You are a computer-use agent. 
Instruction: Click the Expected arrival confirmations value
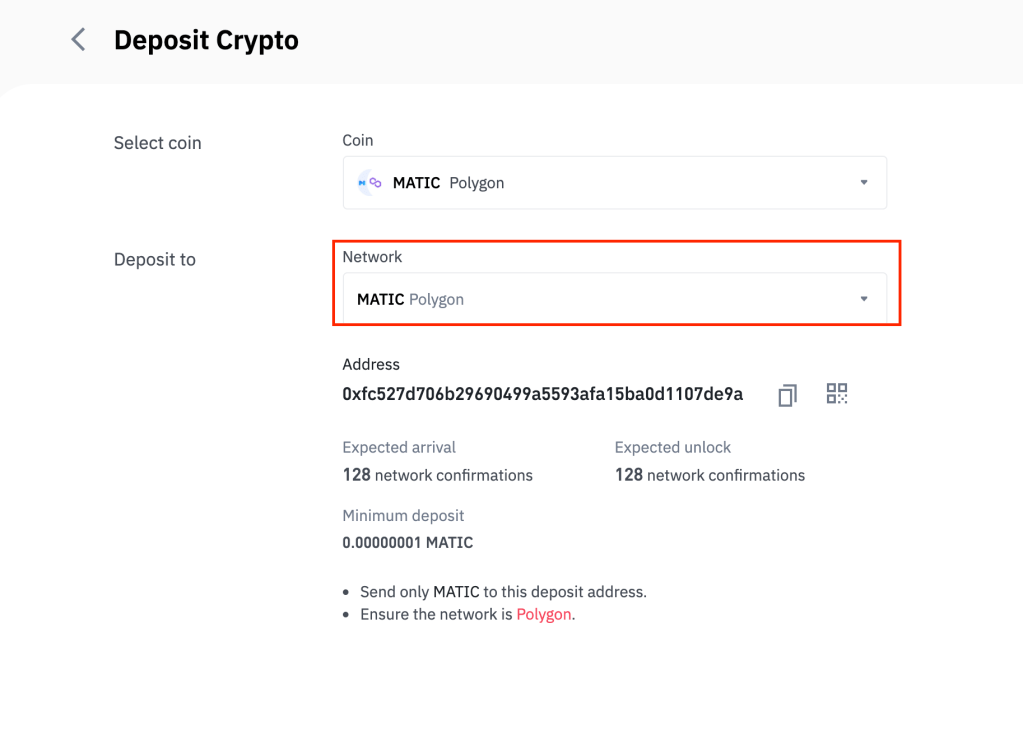tap(437, 475)
